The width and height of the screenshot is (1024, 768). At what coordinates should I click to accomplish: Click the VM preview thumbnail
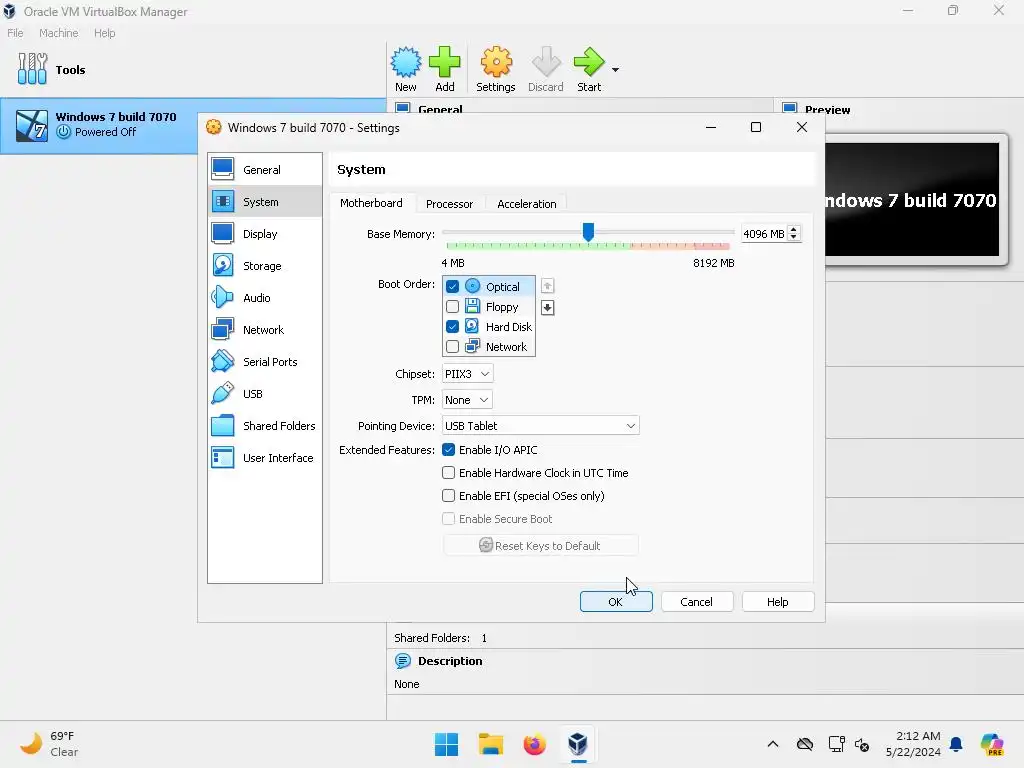912,200
